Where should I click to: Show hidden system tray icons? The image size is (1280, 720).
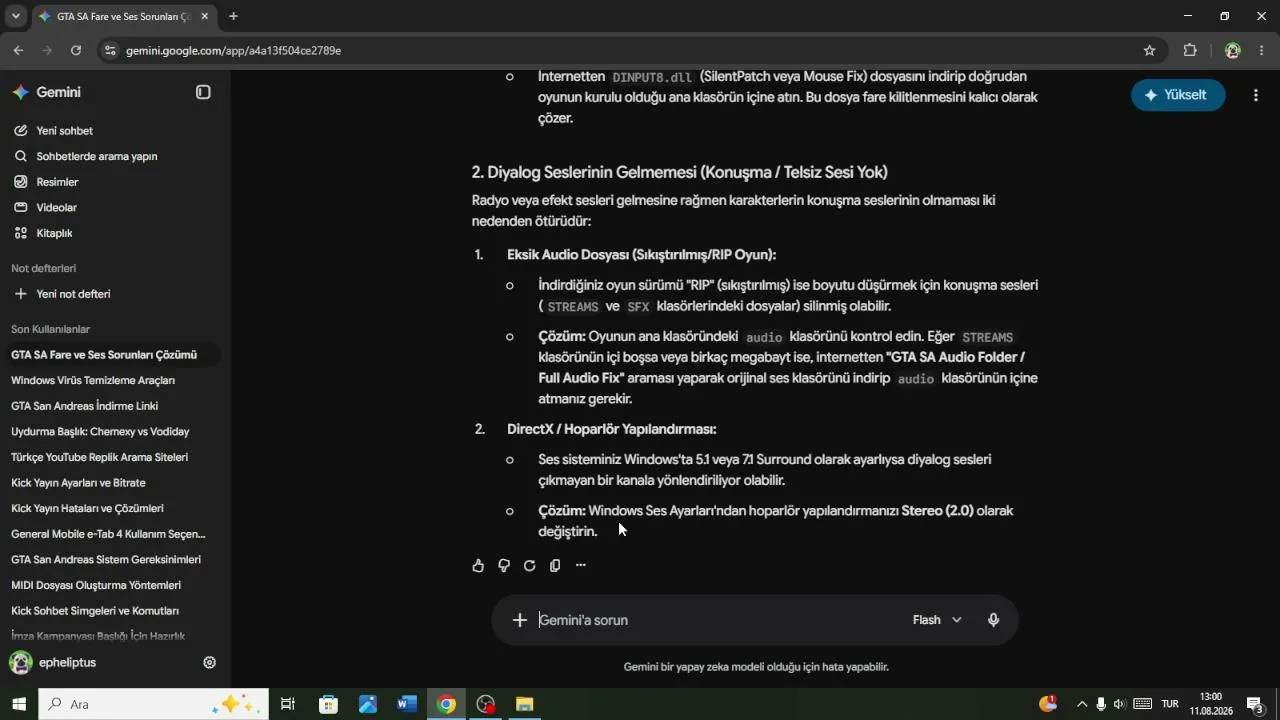(x=1081, y=704)
